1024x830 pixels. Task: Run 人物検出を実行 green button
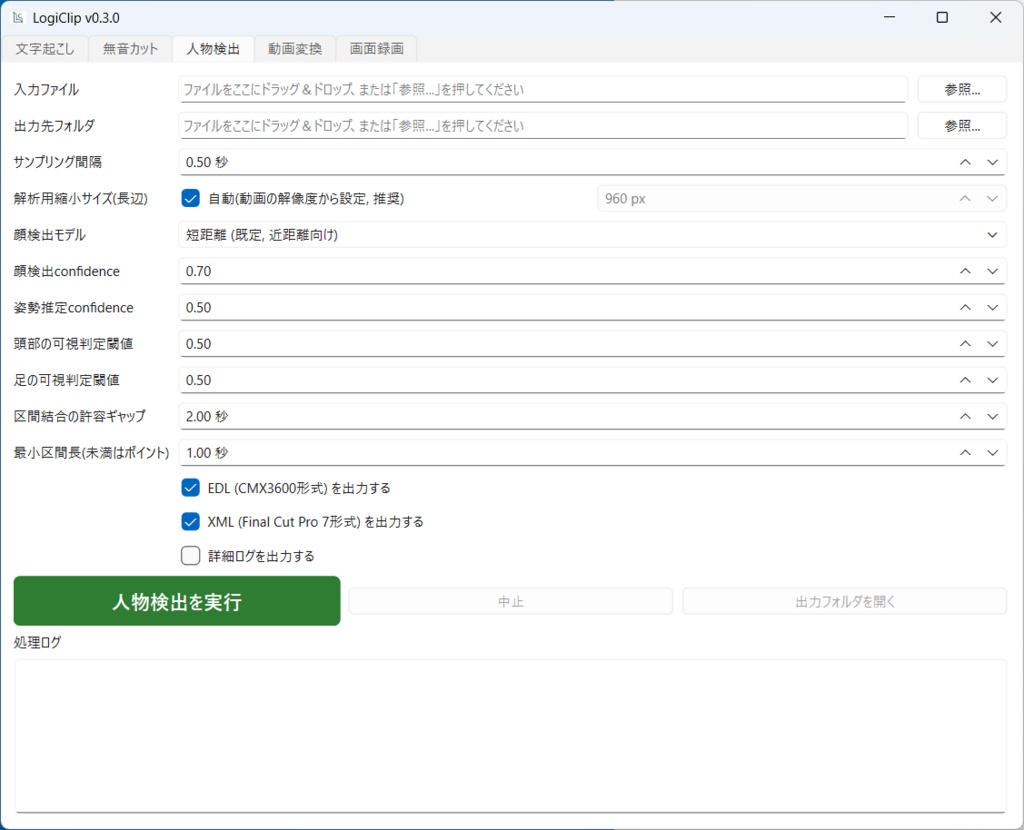(x=177, y=601)
